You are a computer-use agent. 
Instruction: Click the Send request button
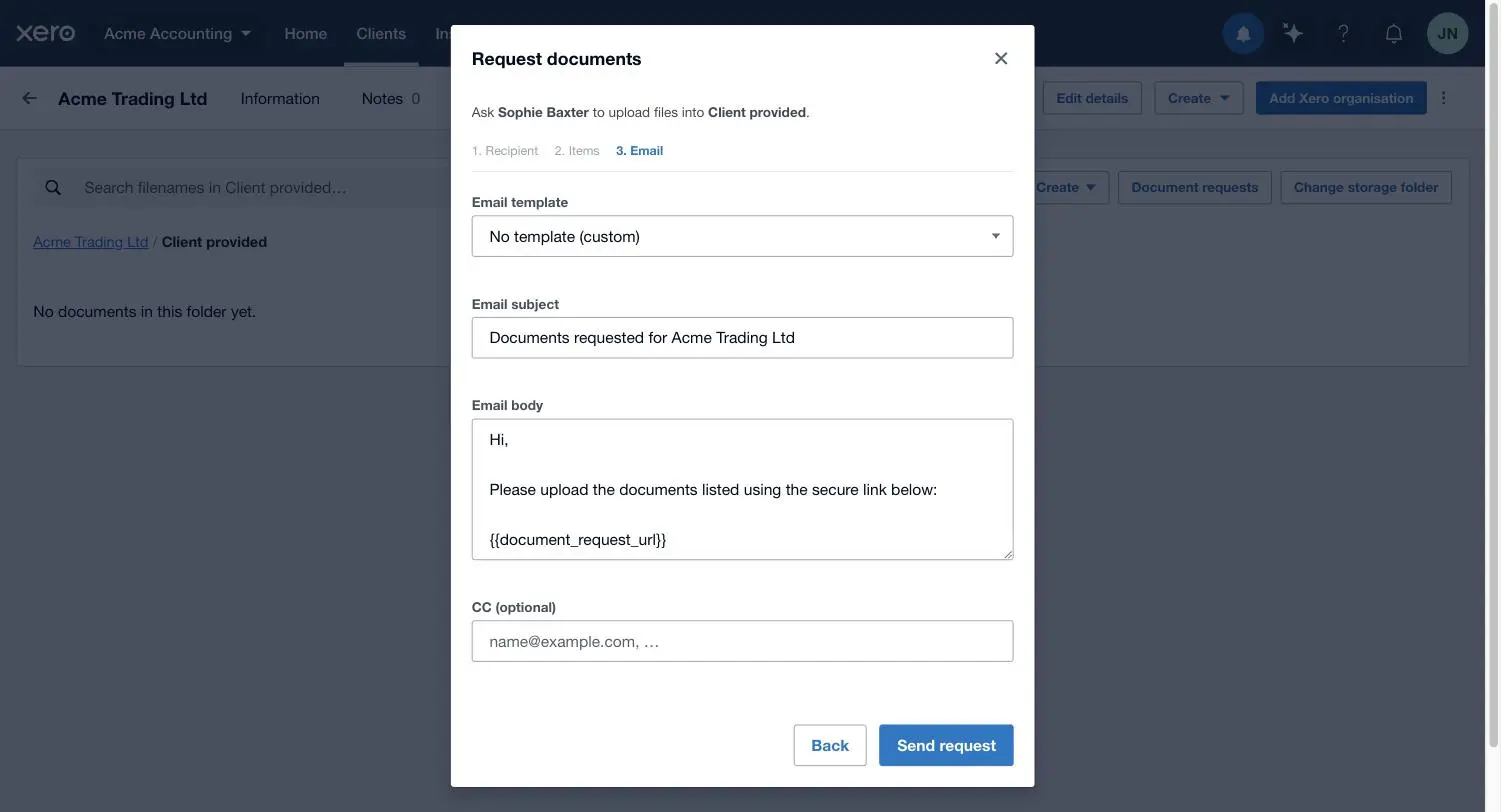click(946, 746)
